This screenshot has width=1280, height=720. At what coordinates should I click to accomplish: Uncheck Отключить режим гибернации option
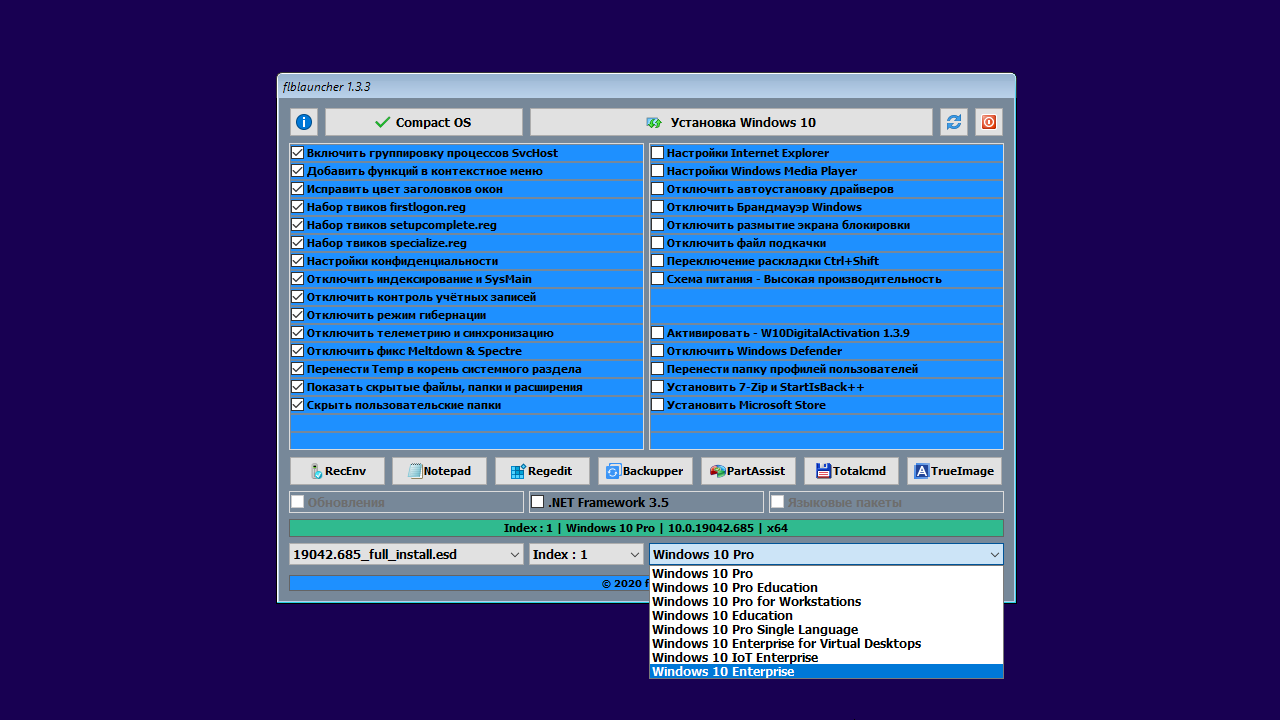click(x=297, y=315)
